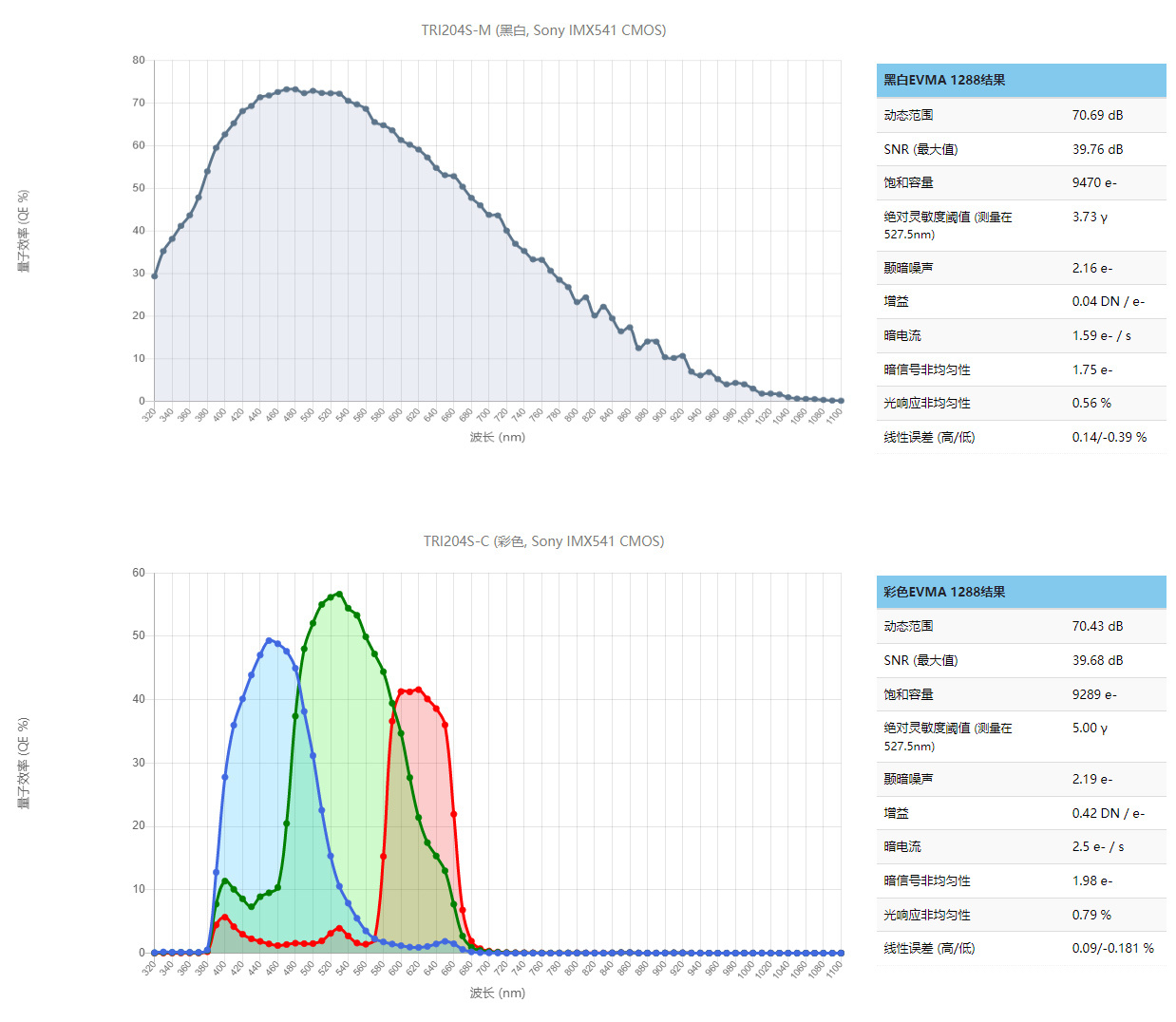
Task: Click the 9470 e- saturation capacity value
Action: coord(1094,182)
